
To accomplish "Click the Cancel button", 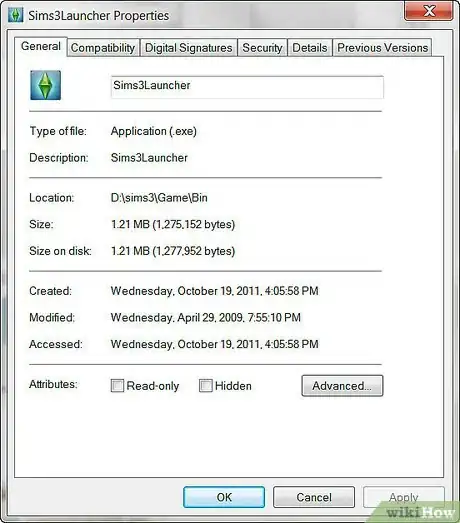I will coord(314,497).
